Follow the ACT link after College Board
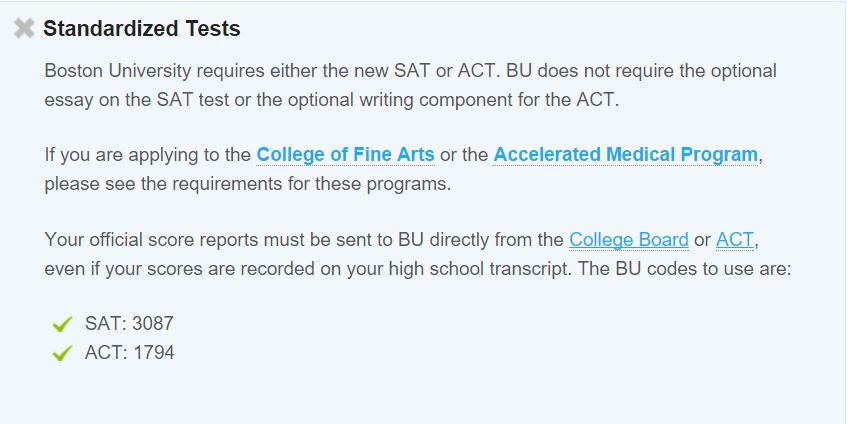The image size is (861, 424). 735,240
